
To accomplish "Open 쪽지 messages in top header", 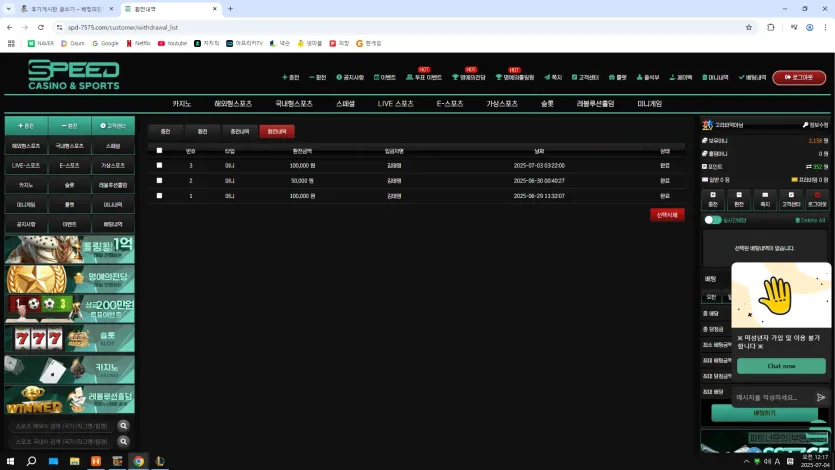I will [553, 77].
